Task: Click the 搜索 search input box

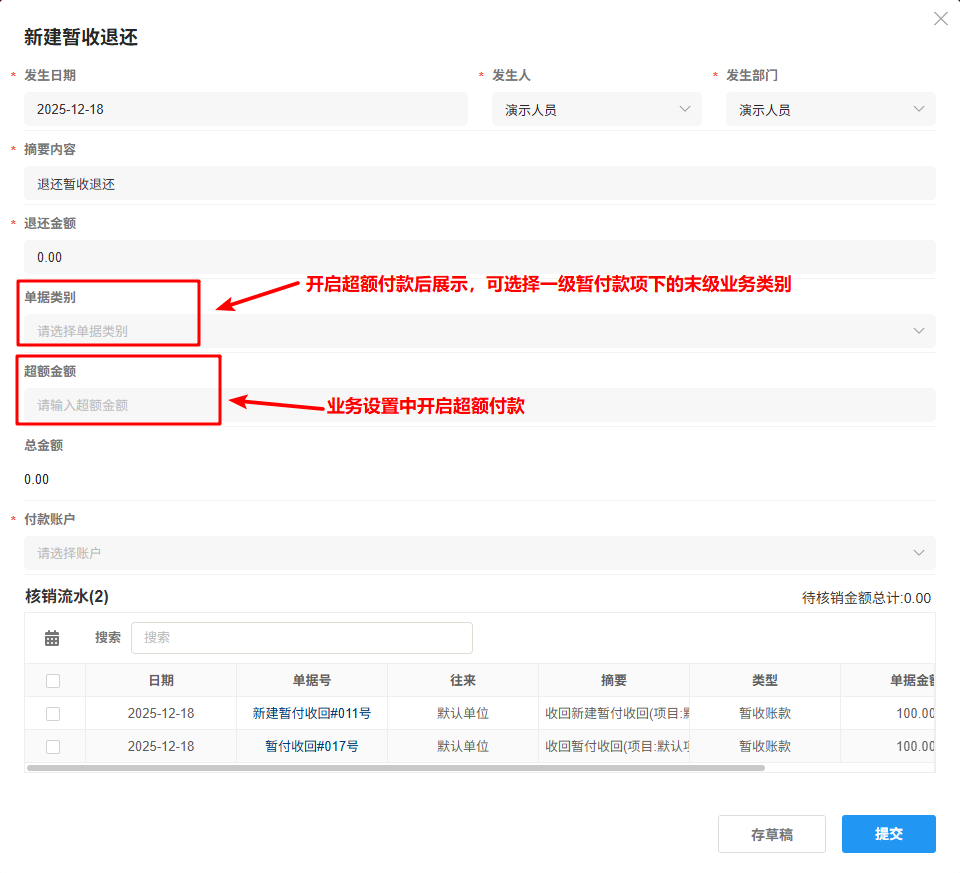Action: (x=302, y=637)
